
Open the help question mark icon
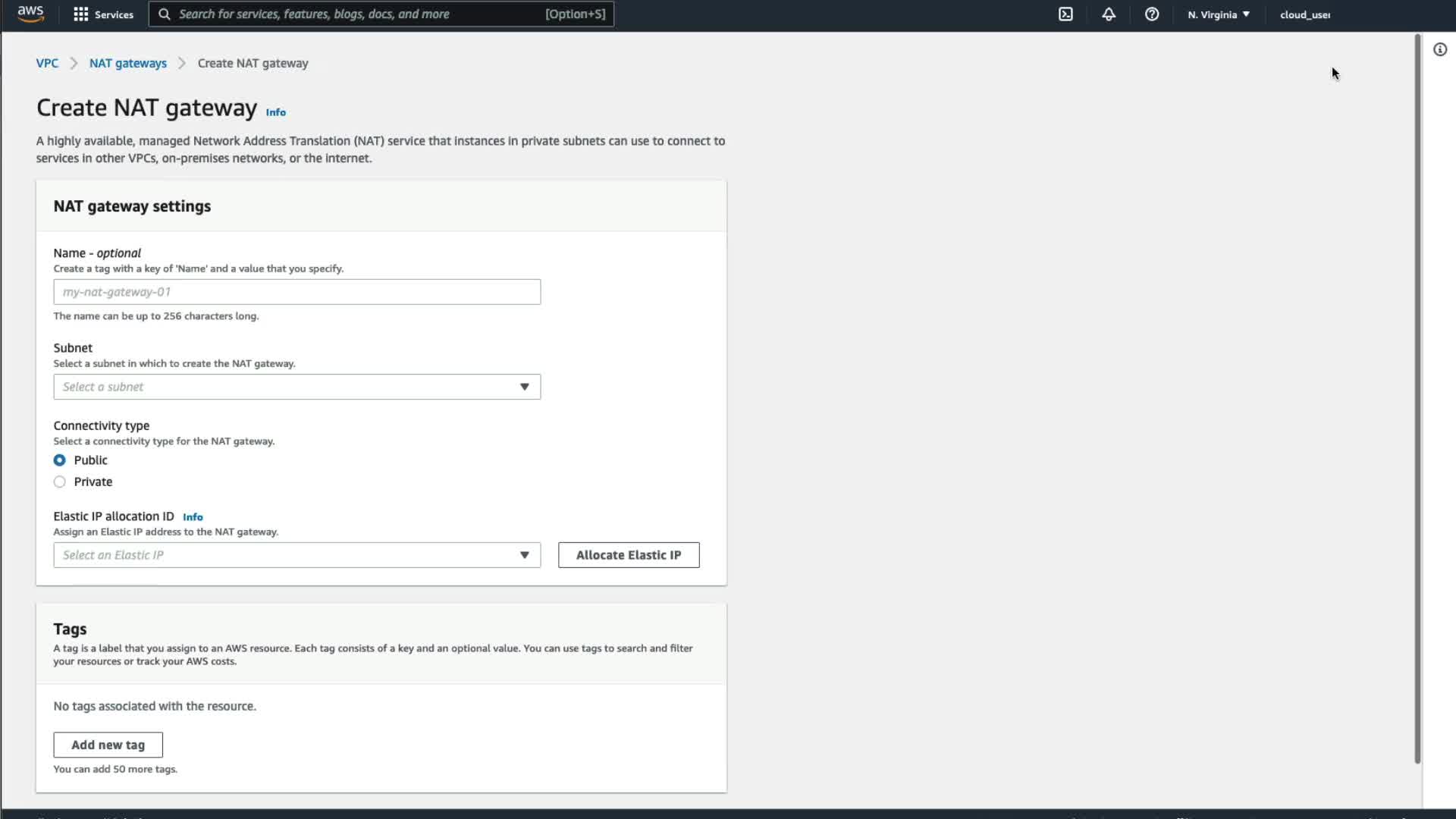click(1151, 14)
